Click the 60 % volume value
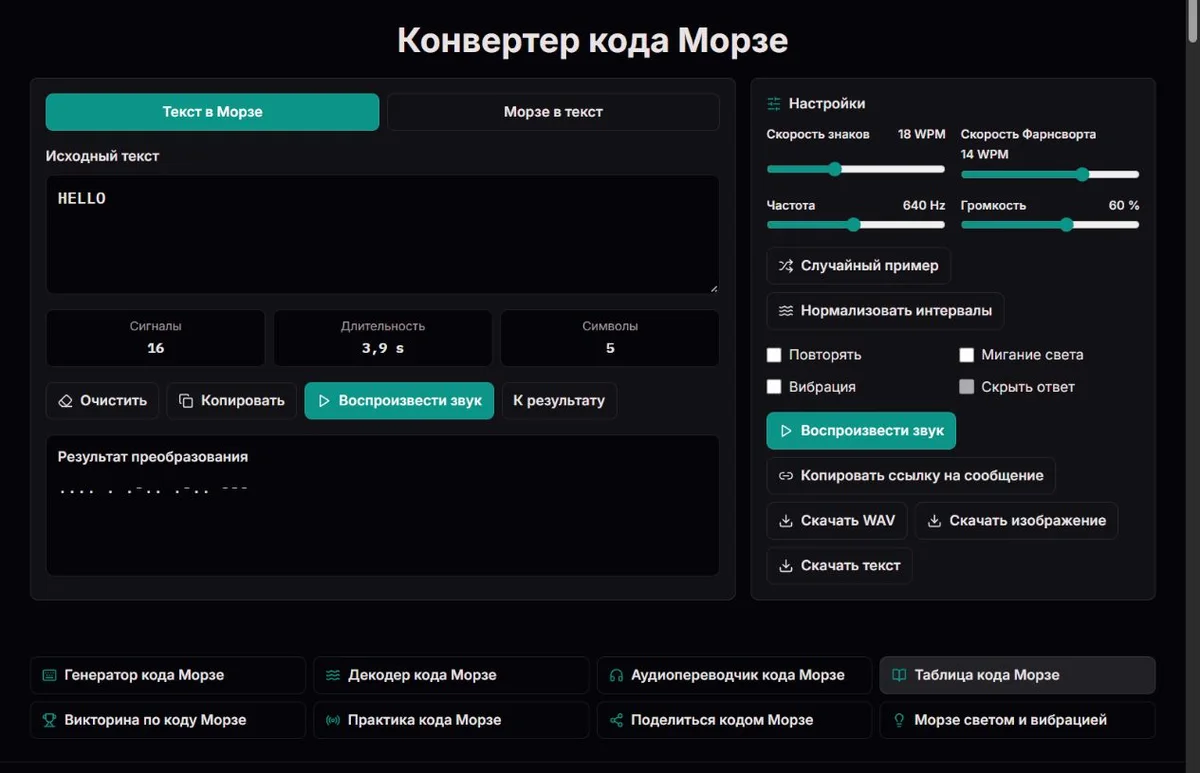Screen dimensions: 1200x773 click(x=1124, y=205)
